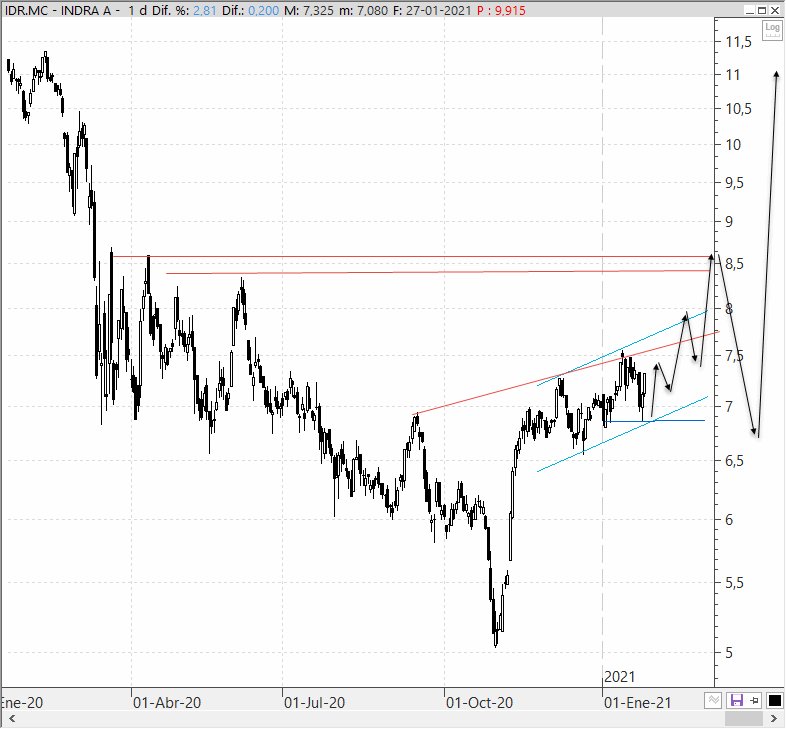Minimize the IDR.MC chart window
This screenshot has width=786, height=729.
(x=750, y=10)
